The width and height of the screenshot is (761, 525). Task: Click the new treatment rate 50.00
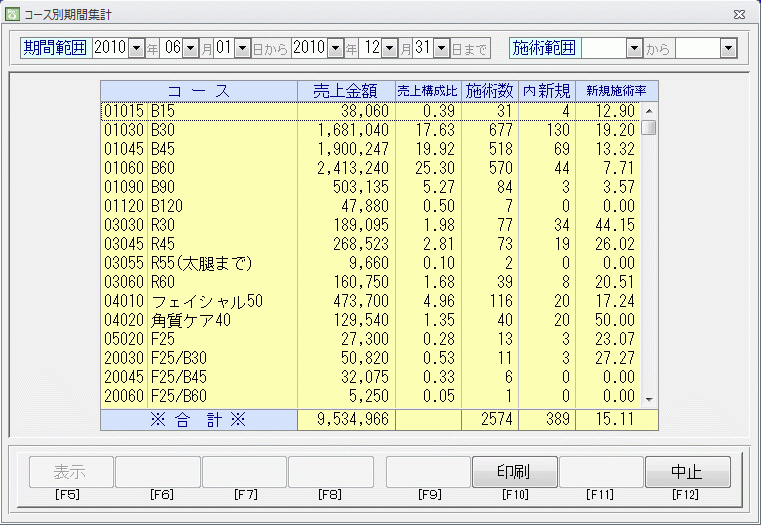[615, 320]
